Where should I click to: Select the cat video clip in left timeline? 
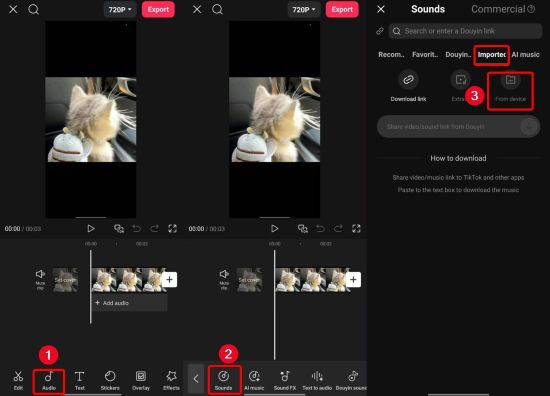(128, 280)
